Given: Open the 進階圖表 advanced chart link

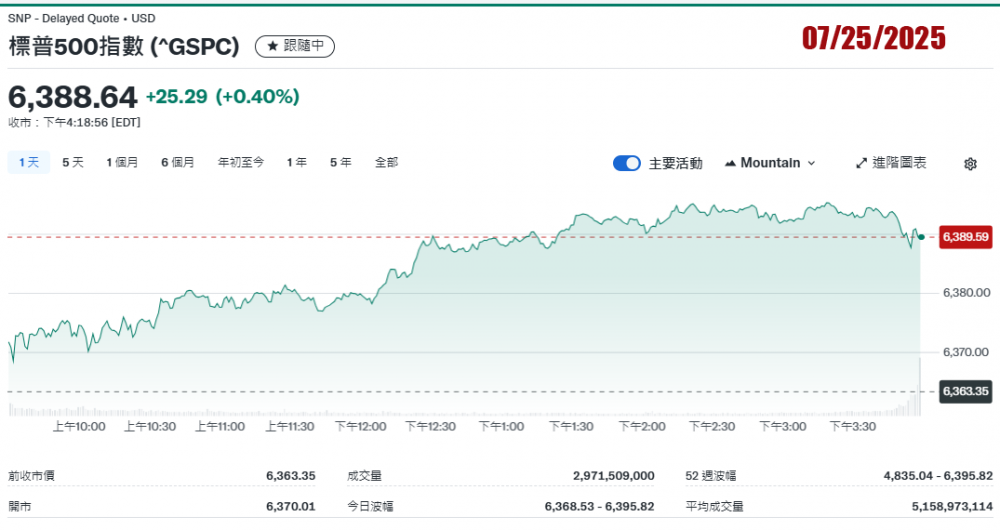Looking at the screenshot, I should pos(899,163).
